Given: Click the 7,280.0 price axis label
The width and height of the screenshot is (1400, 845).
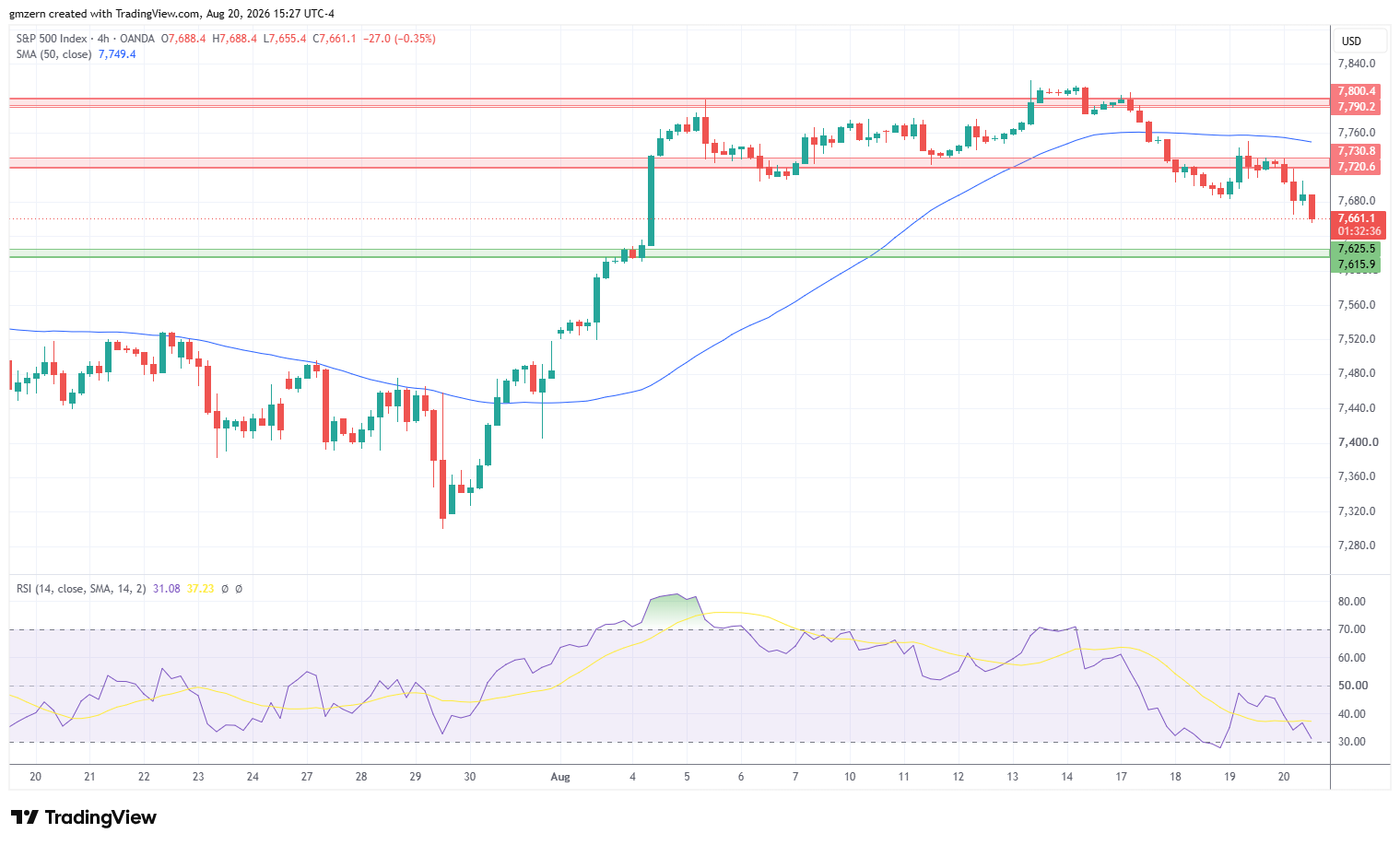Looking at the screenshot, I should click(1357, 546).
